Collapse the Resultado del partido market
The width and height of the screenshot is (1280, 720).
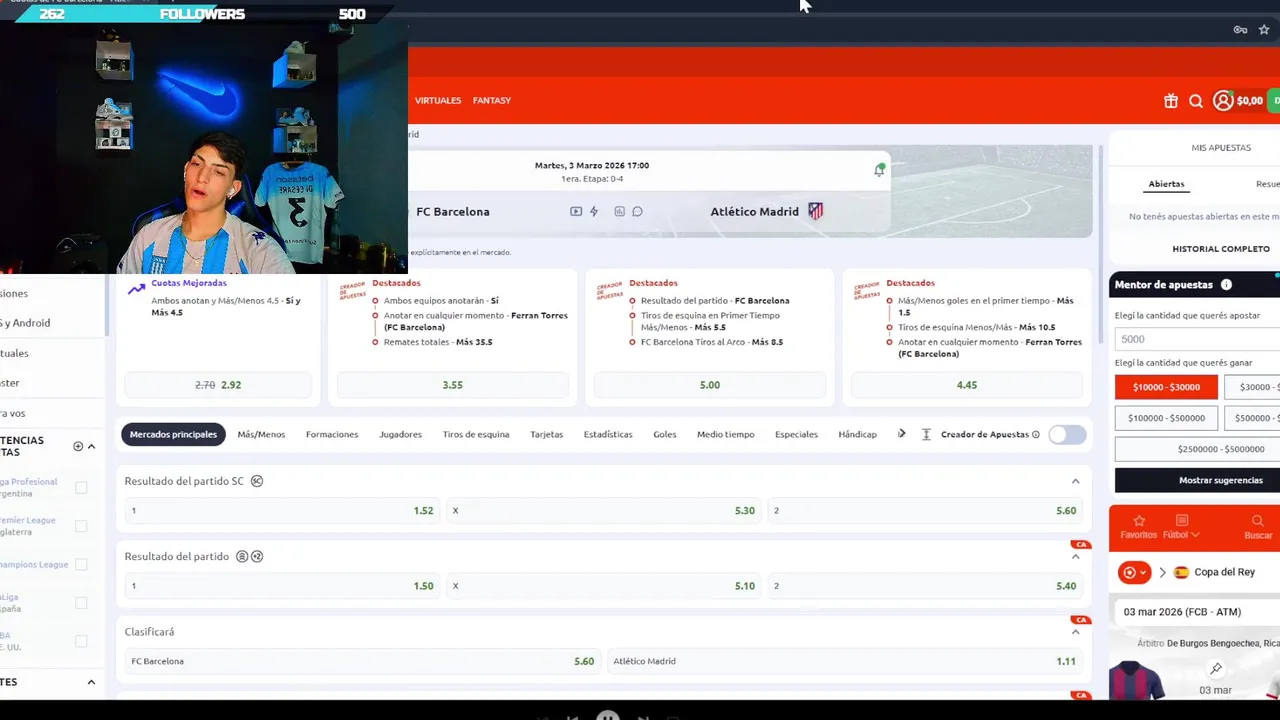1076,557
